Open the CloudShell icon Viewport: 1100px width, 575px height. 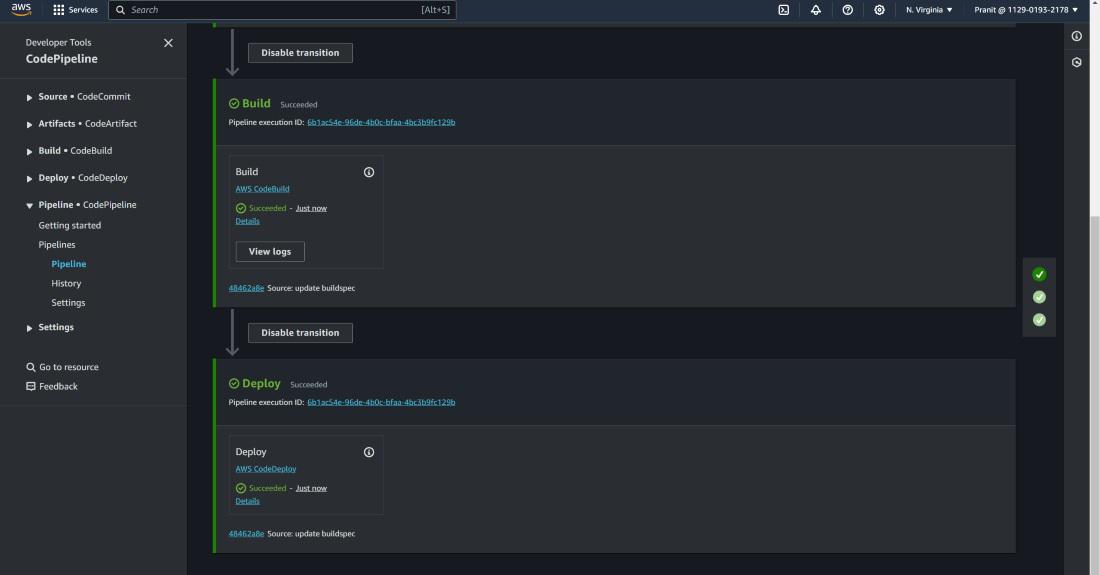pos(784,10)
